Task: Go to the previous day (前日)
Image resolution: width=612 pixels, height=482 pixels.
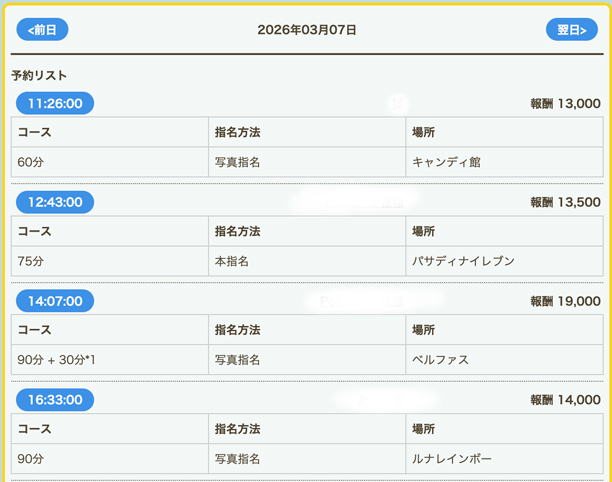Action: pos(42,30)
